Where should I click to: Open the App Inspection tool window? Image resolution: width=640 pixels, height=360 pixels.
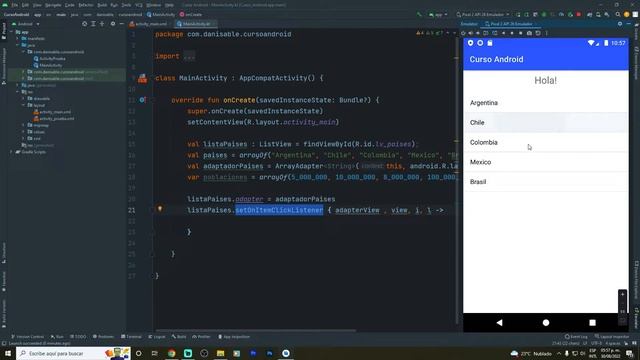point(234,337)
